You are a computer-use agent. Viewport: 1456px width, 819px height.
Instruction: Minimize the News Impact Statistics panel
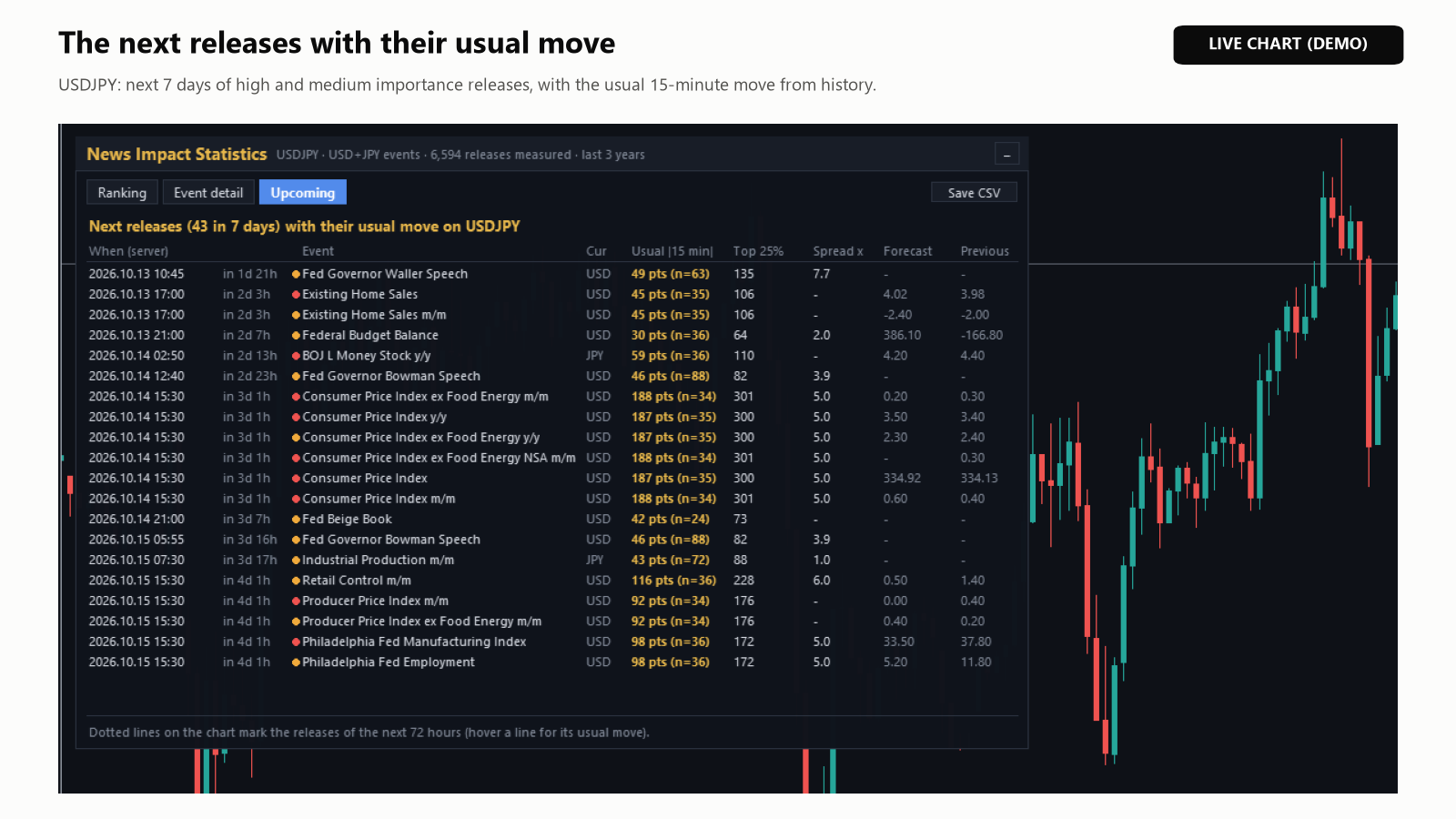click(x=1006, y=155)
